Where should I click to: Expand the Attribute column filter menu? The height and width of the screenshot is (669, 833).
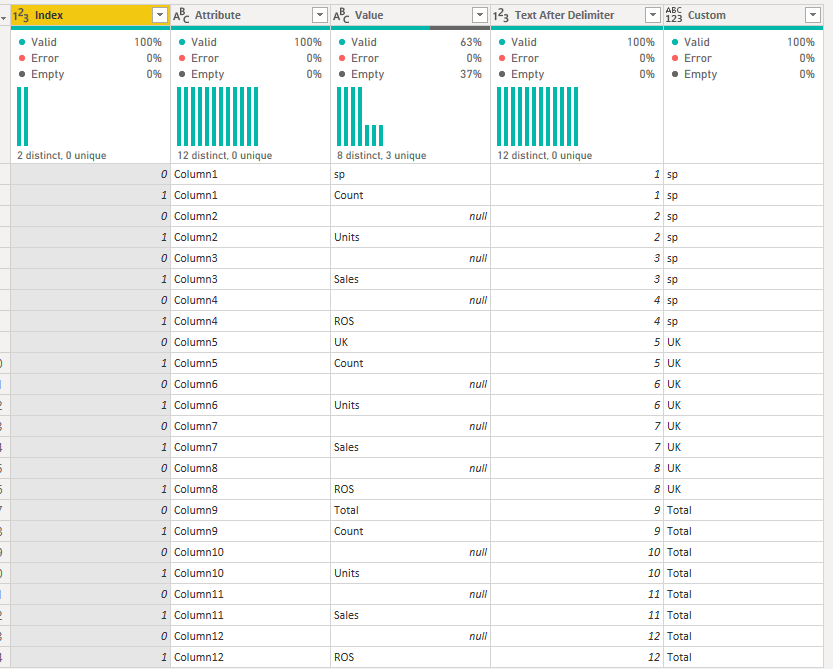[x=320, y=15]
